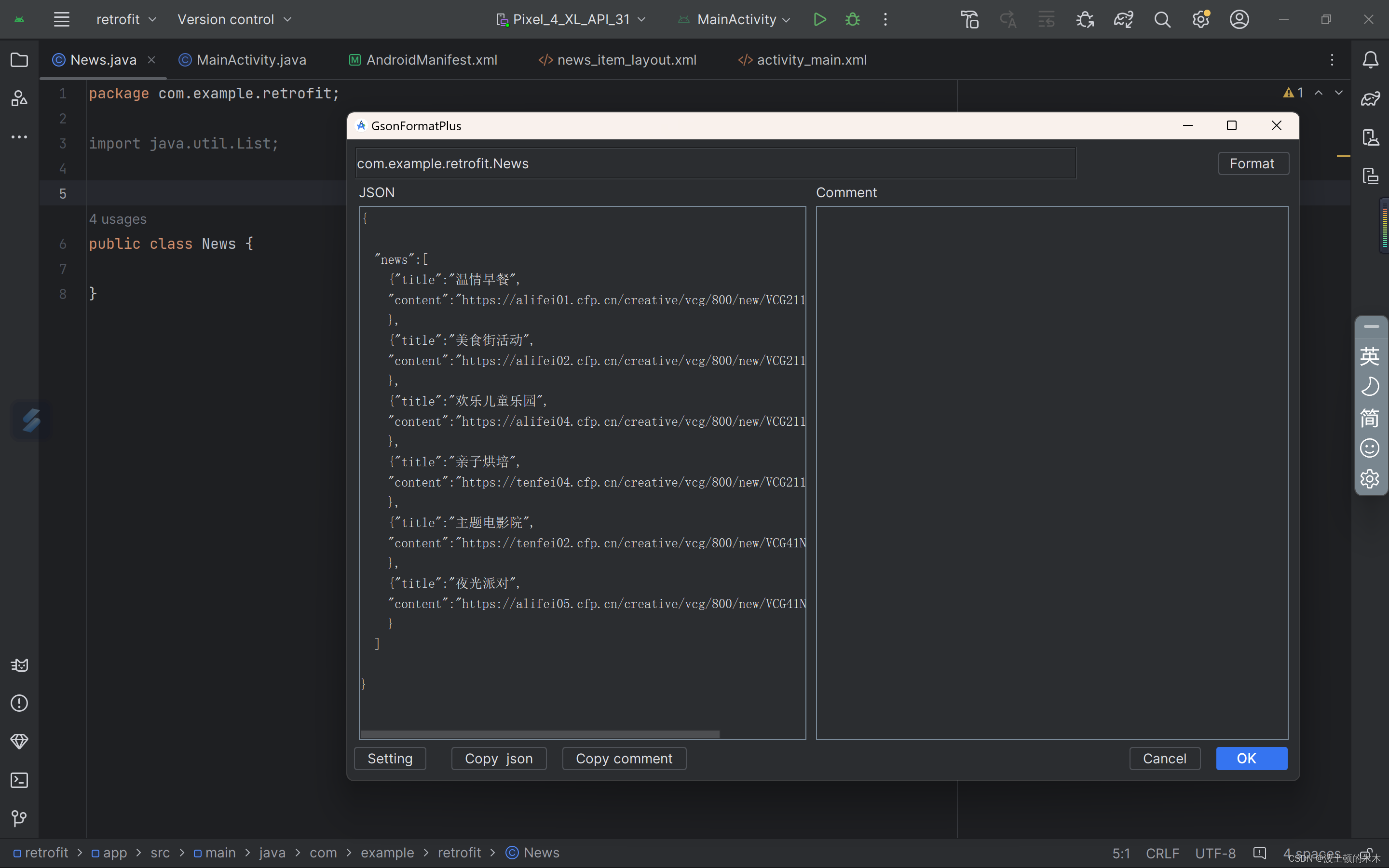Open the IME toolbar settings gear

[1370, 478]
